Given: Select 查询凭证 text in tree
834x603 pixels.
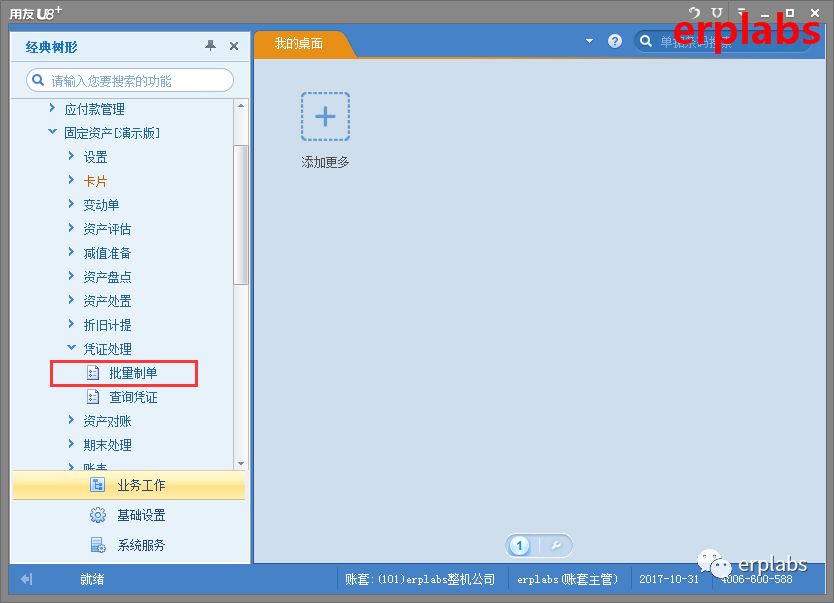Looking at the screenshot, I should (133, 397).
